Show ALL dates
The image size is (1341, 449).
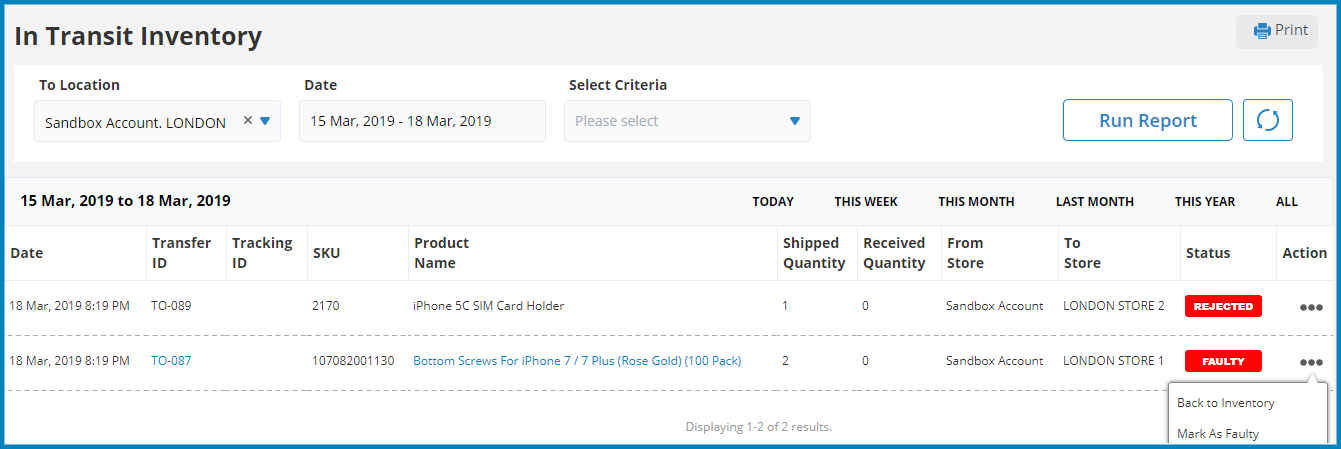coord(1287,201)
